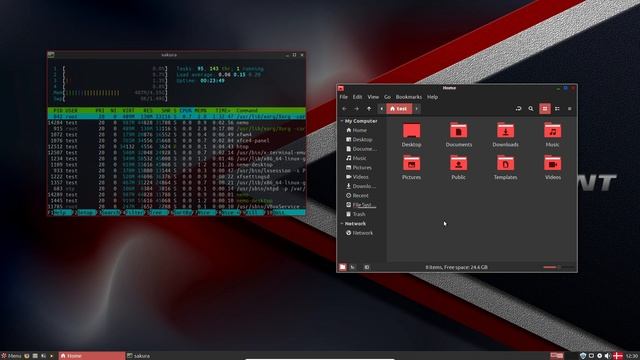
Task: Select the xfce4-panel process row
Action: (176, 140)
